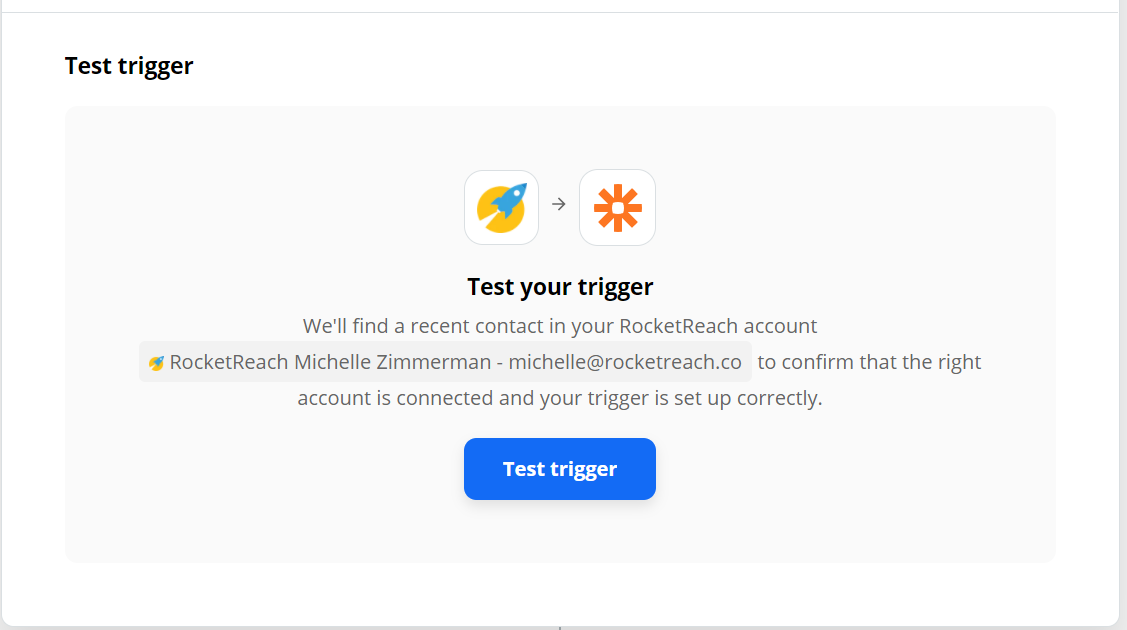Viewport: 1127px width, 630px height.
Task: Click the small rocket icon in account chip
Action: [x=156, y=363]
